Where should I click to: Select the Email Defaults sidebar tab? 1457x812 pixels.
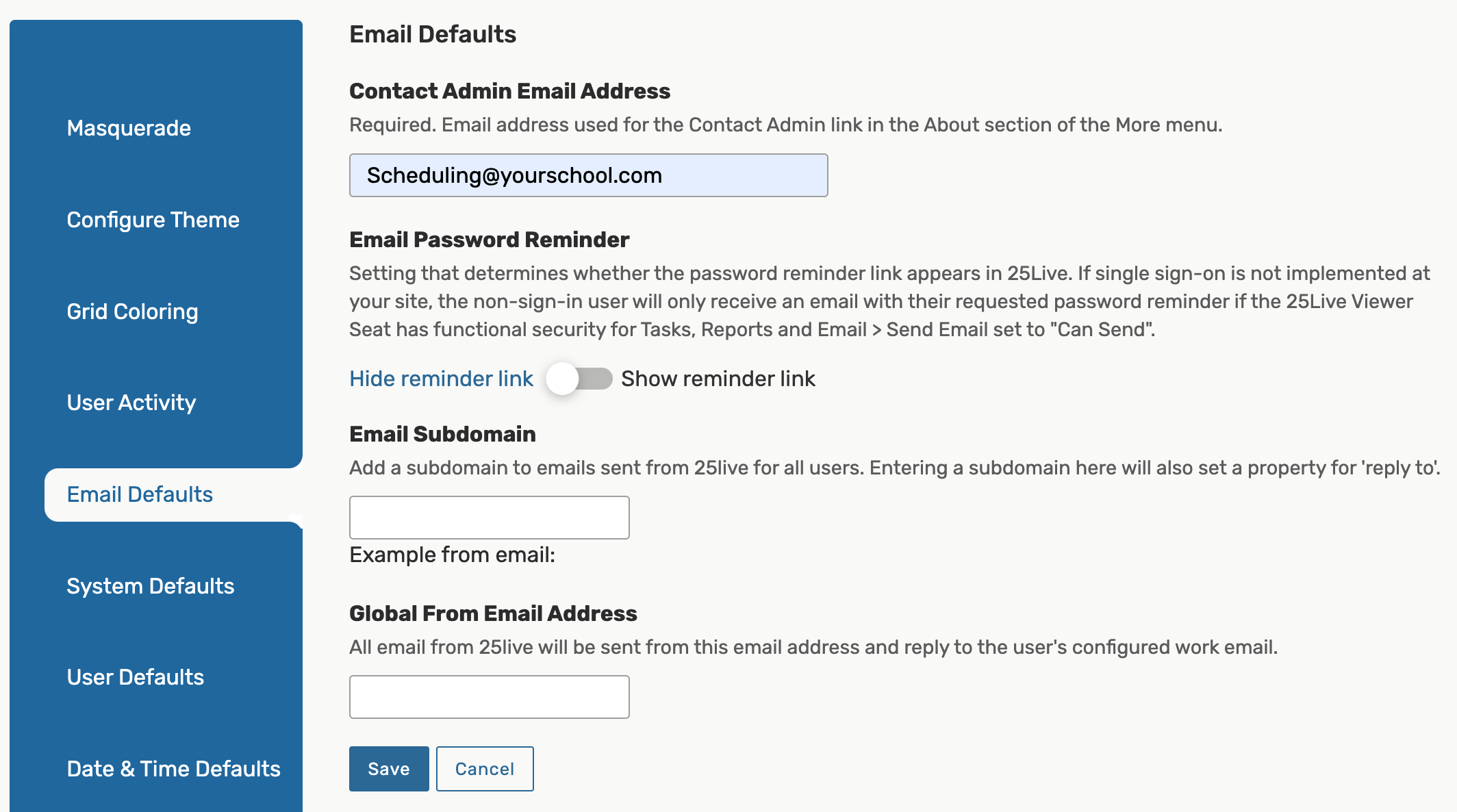[x=140, y=494]
